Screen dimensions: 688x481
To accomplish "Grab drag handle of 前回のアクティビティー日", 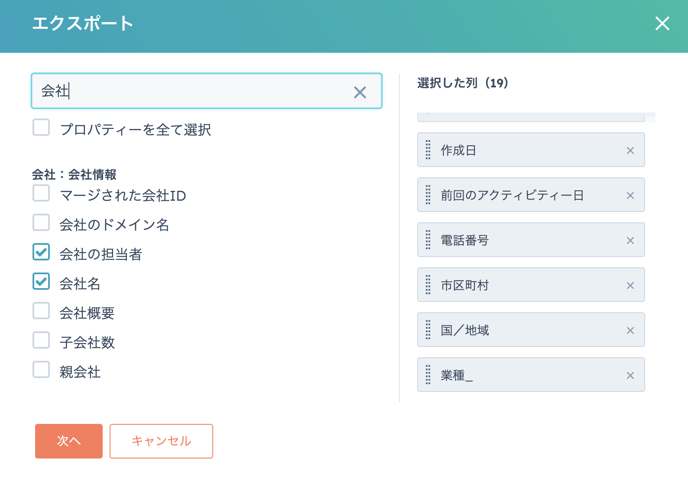I will click(x=428, y=195).
